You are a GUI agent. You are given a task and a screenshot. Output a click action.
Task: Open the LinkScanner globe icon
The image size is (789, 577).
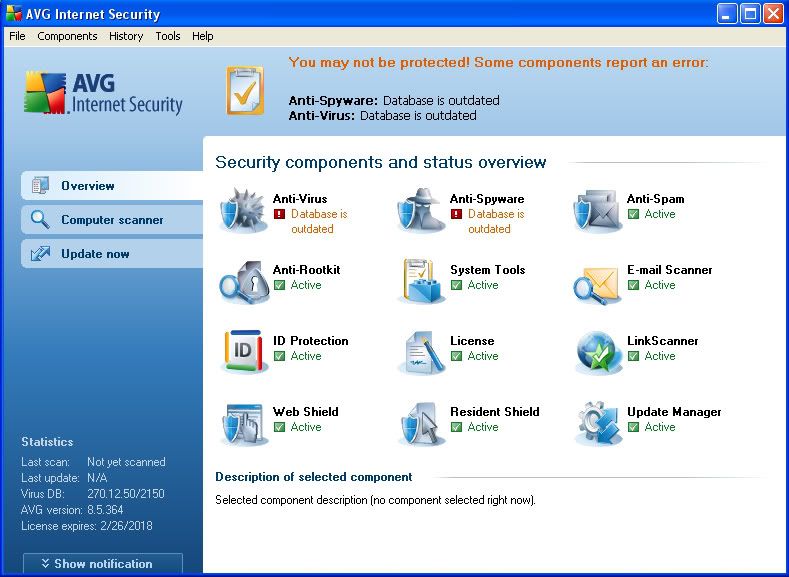click(x=598, y=352)
